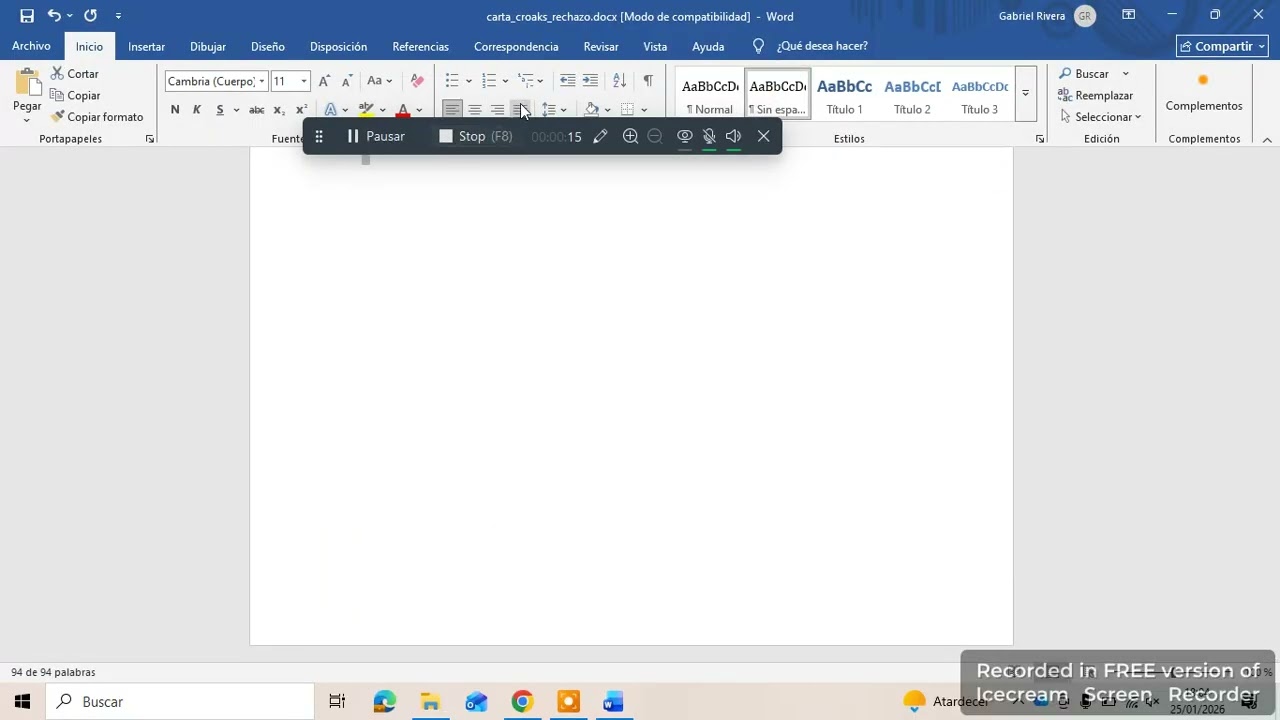
Task: Toggle bold (N) formatting
Action: coord(175,110)
